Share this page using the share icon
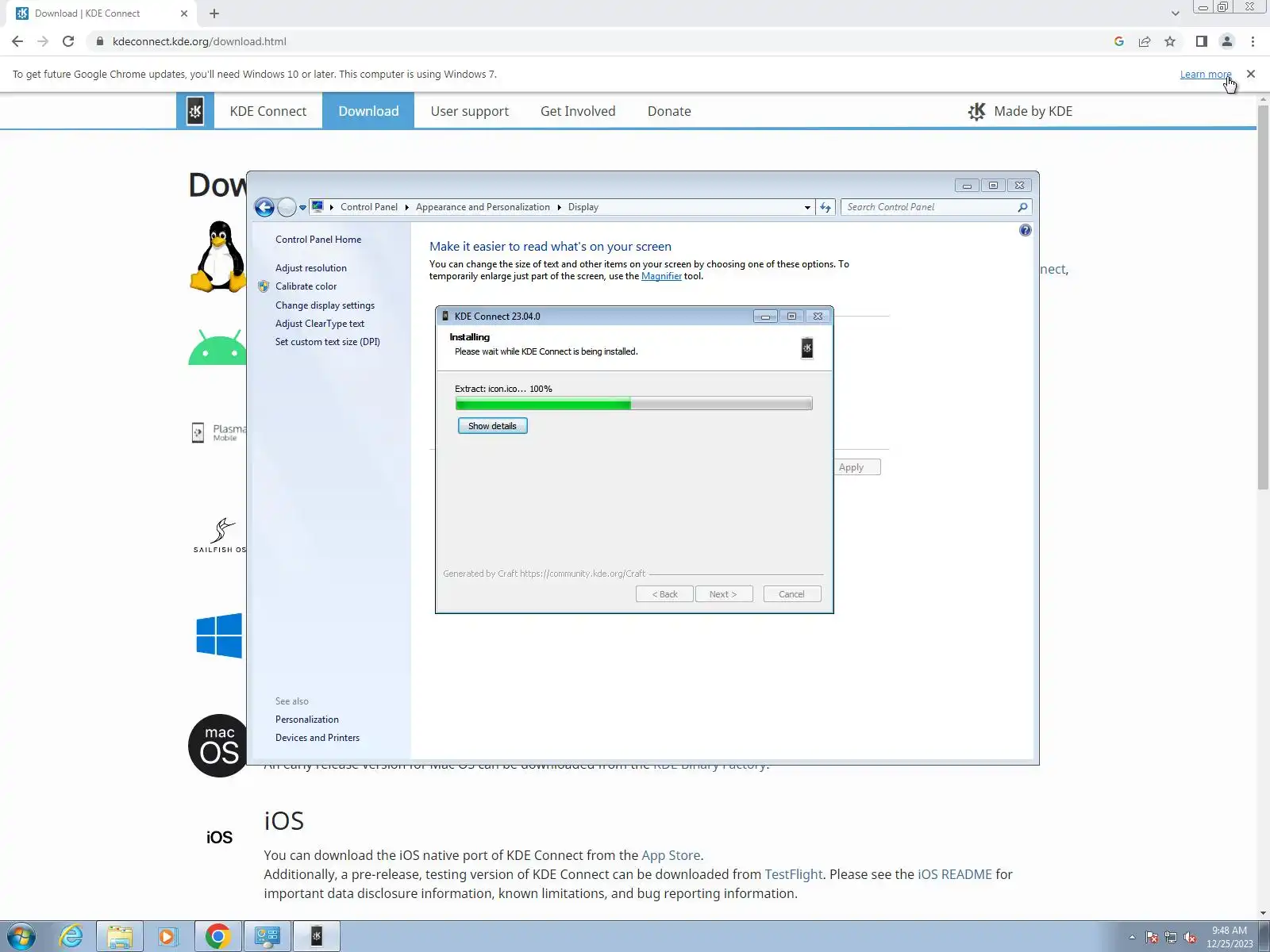The width and height of the screenshot is (1270, 952). click(1145, 41)
